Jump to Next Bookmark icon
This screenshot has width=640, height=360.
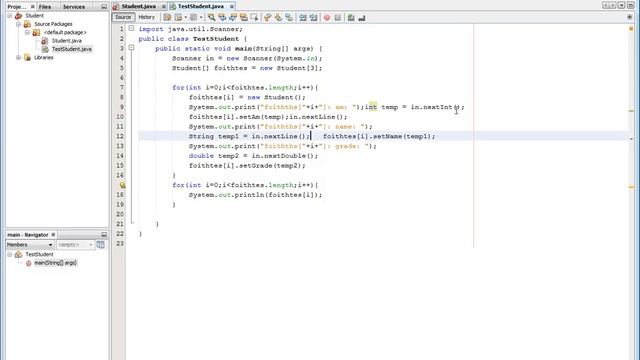pyautogui.click(x=278, y=18)
